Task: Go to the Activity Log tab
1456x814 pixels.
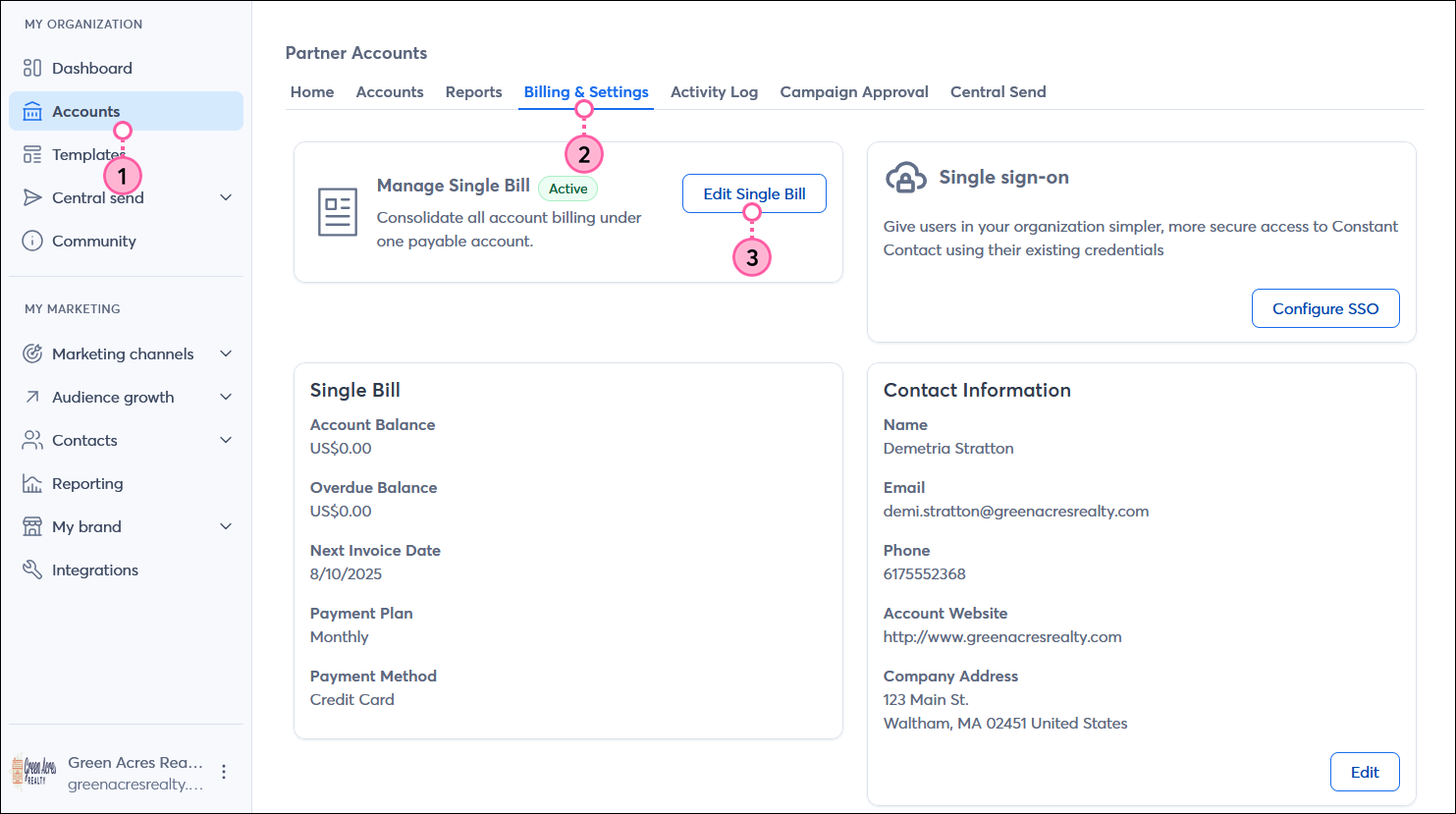Action: pyautogui.click(x=714, y=91)
